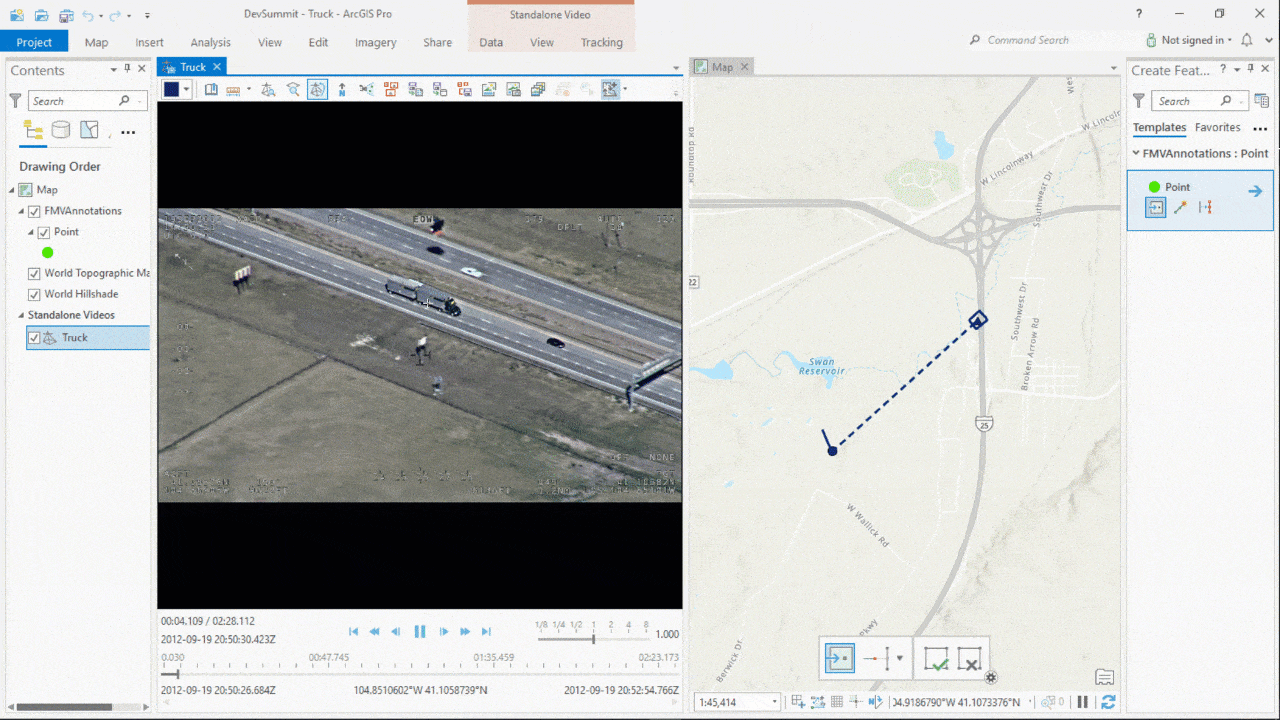This screenshot has width=1280, height=720.
Task: Switch to the Map view tab
Action: (x=722, y=67)
